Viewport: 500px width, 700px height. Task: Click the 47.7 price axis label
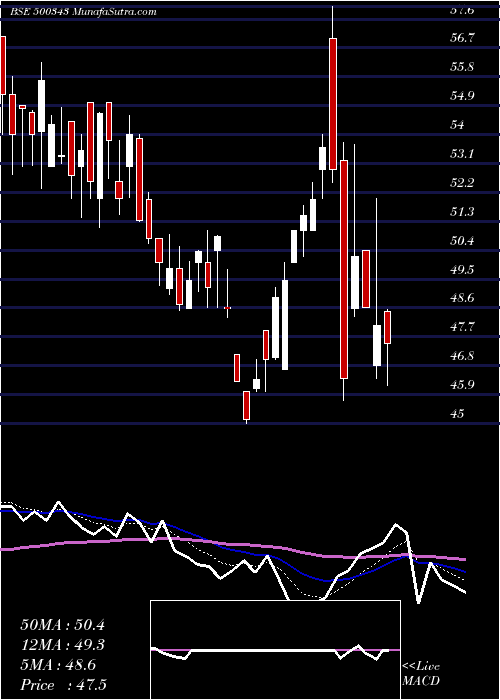[462, 327]
